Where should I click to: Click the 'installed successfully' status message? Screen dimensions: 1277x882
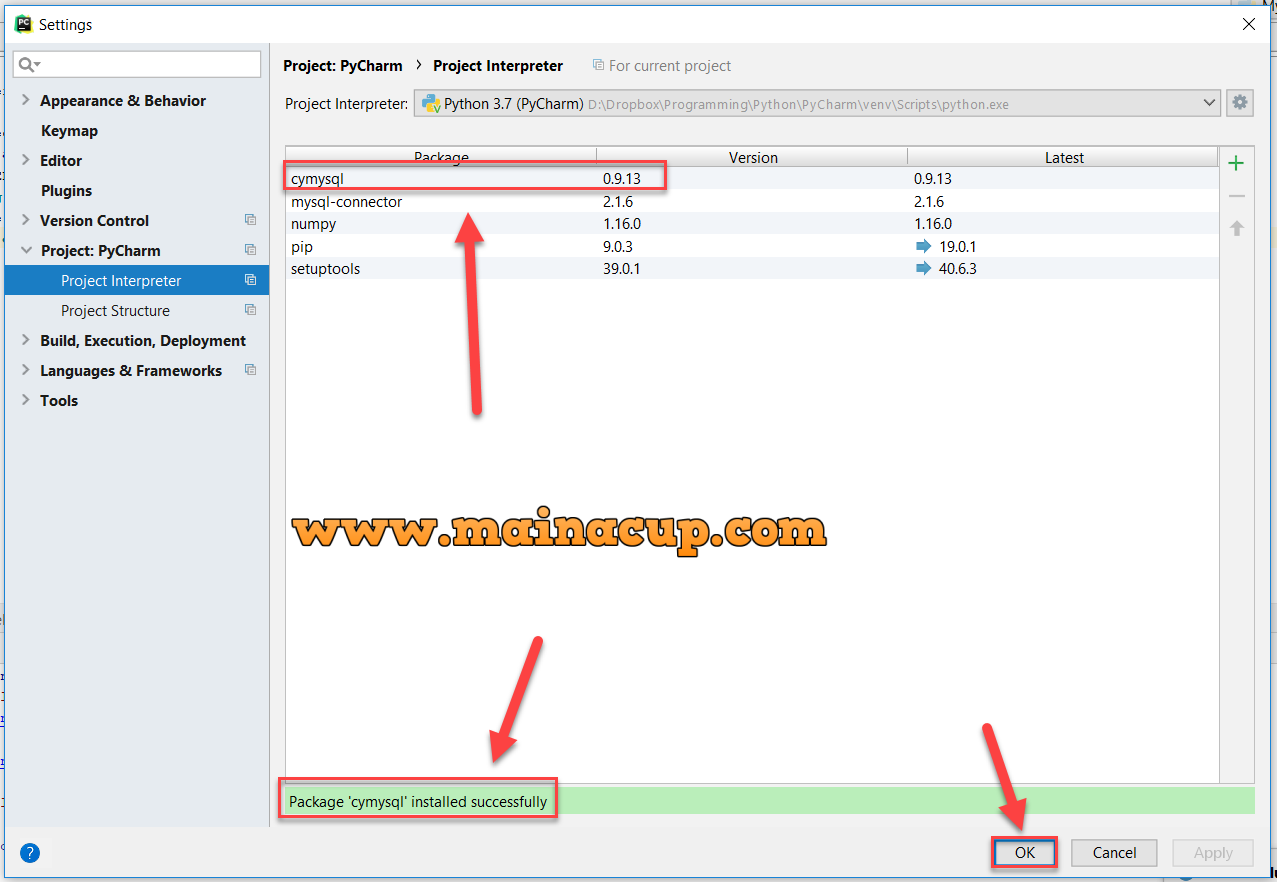tap(418, 802)
